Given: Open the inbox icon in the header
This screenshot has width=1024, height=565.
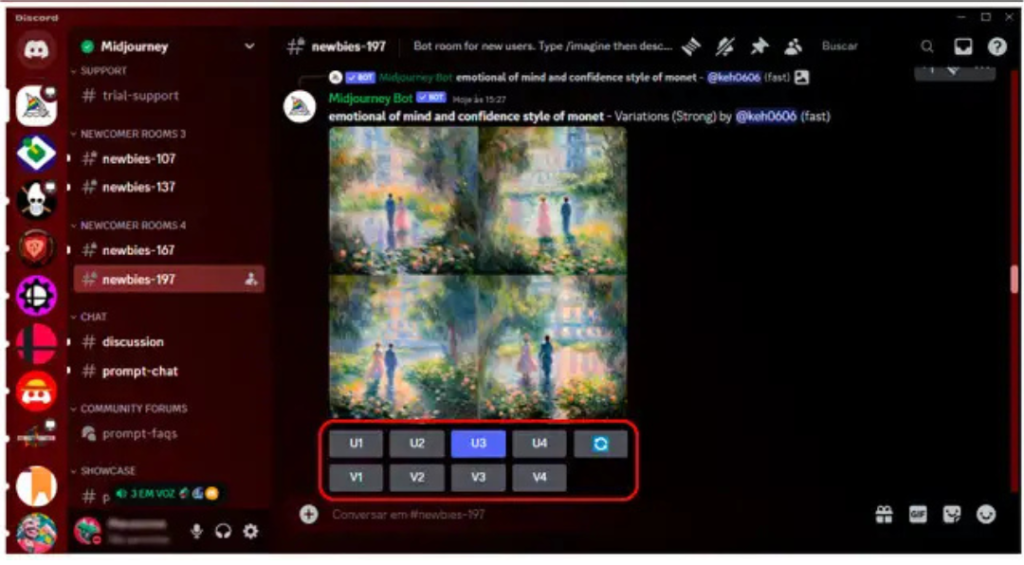Looking at the screenshot, I should coord(962,47).
